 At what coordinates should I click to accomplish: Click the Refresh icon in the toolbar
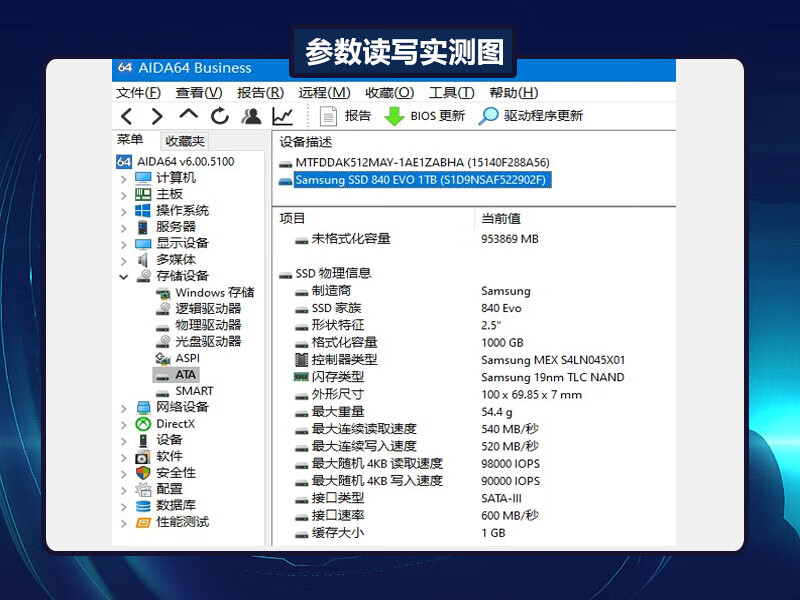click(x=220, y=116)
